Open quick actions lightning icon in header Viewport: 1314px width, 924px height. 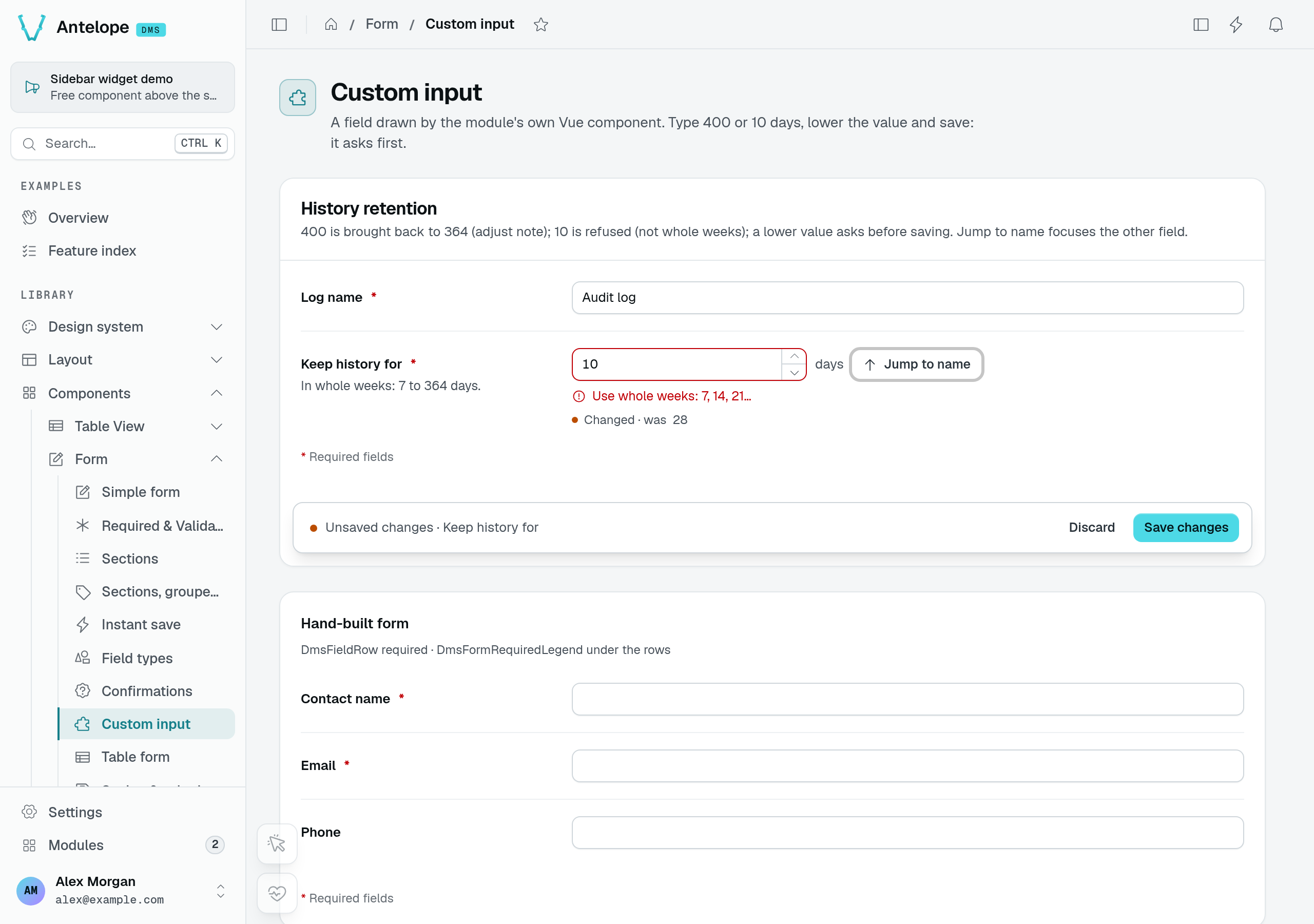1236,25
